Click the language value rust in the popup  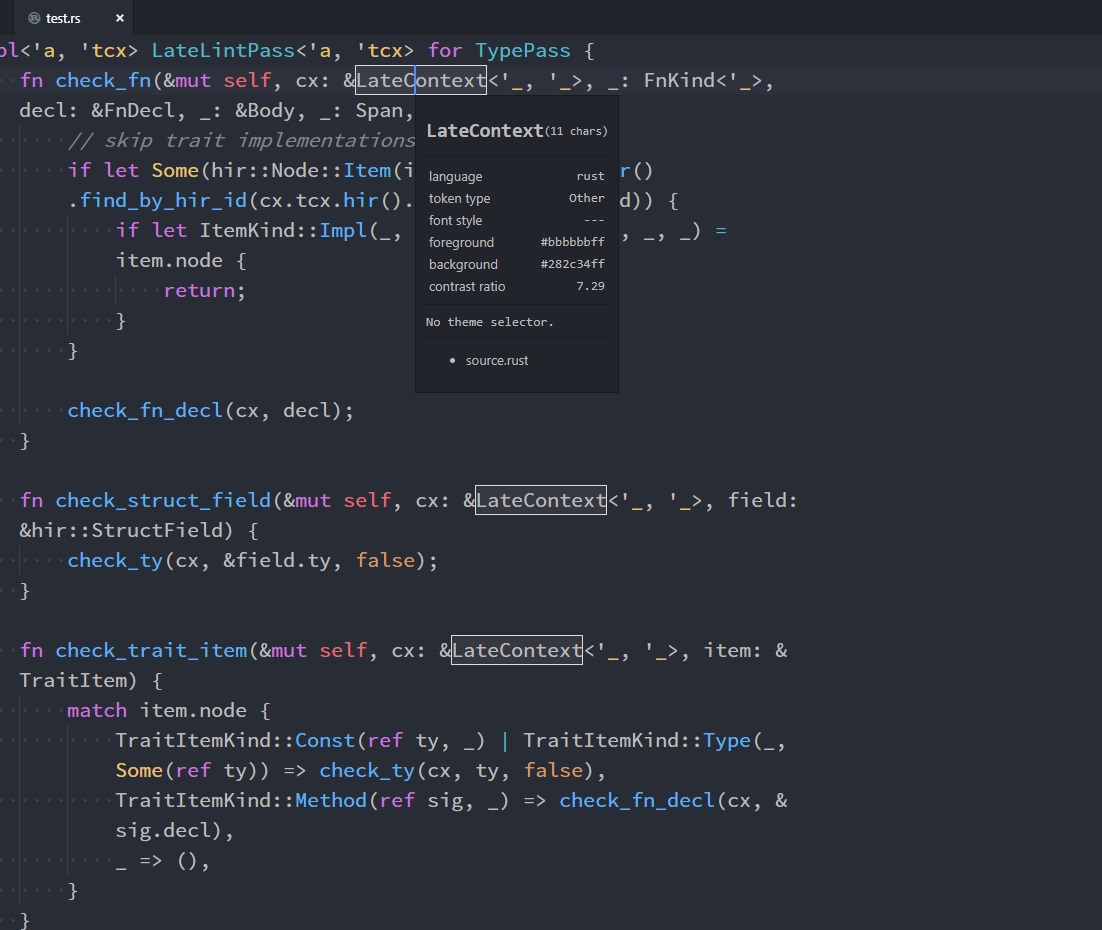pos(590,176)
